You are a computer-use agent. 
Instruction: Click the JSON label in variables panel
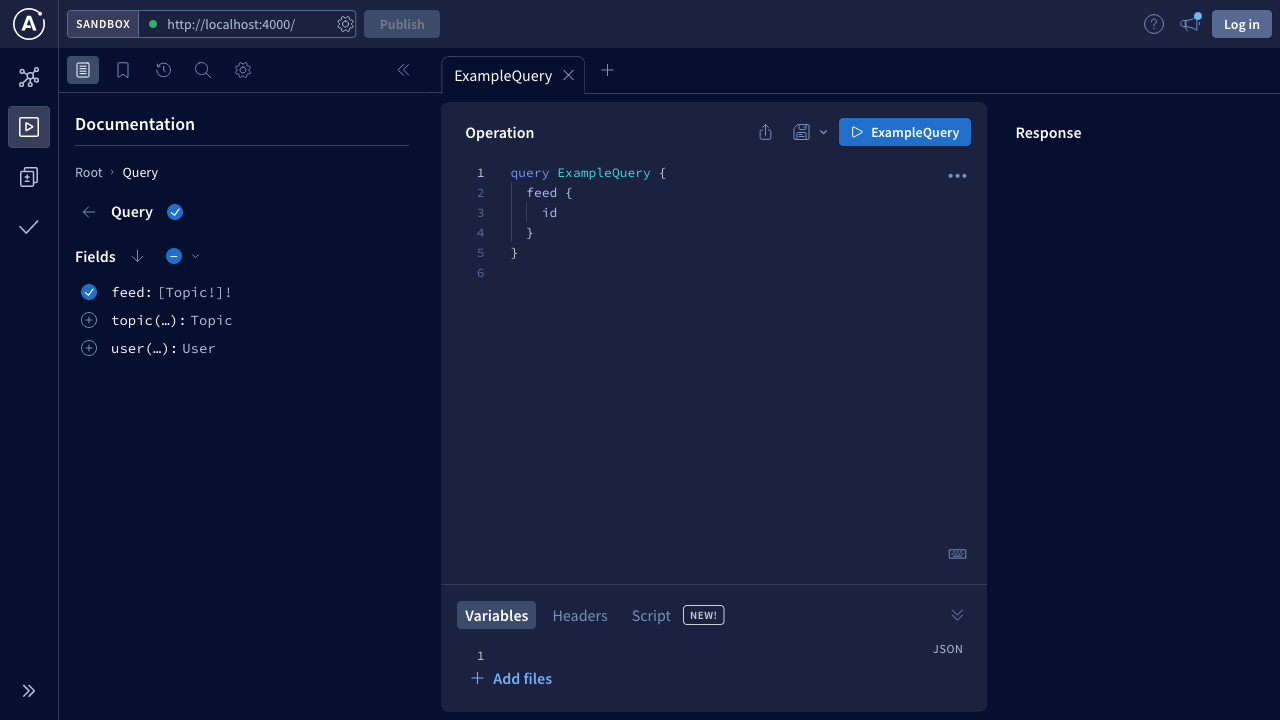pos(948,649)
